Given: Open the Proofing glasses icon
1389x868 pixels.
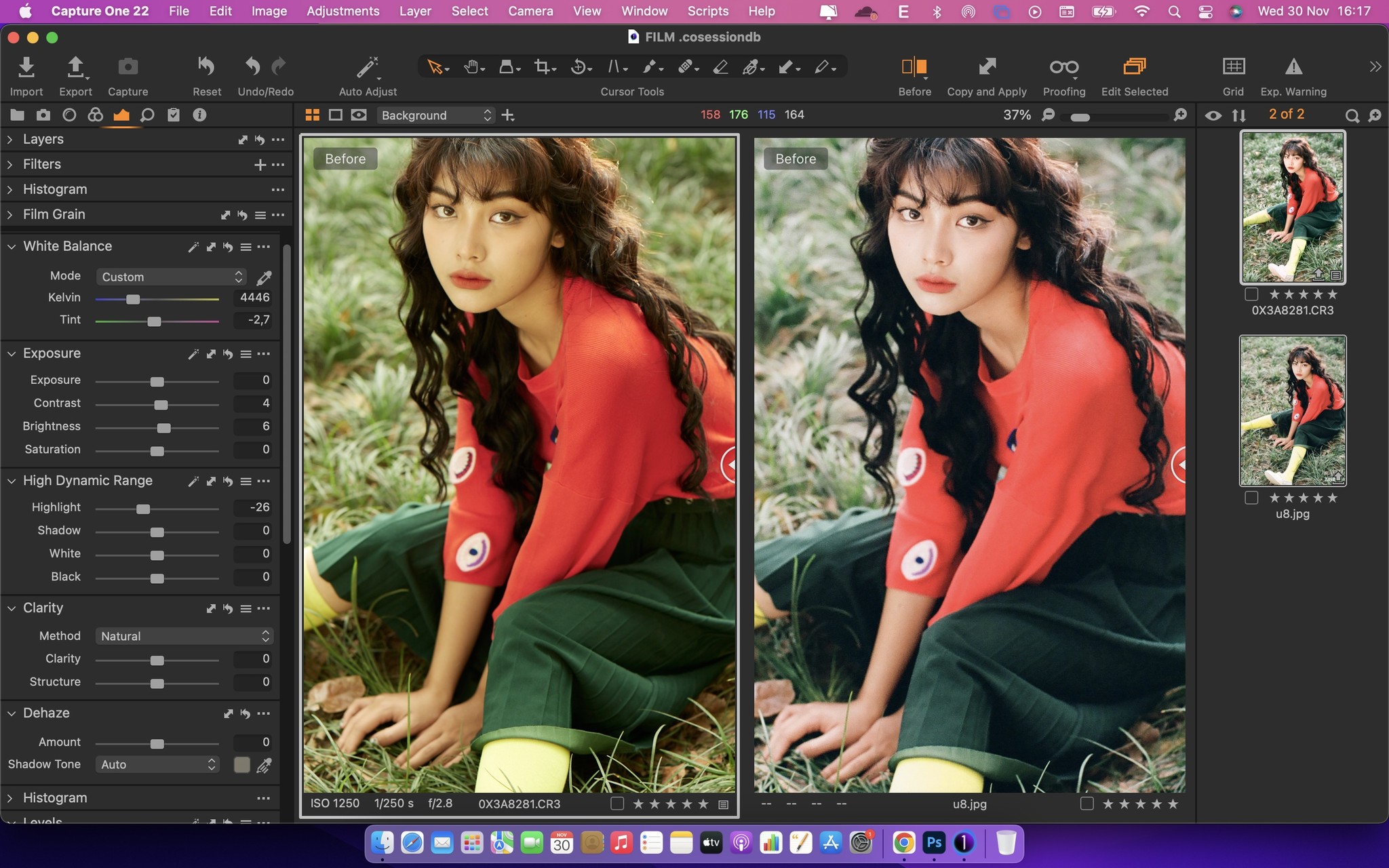Looking at the screenshot, I should click(x=1063, y=66).
